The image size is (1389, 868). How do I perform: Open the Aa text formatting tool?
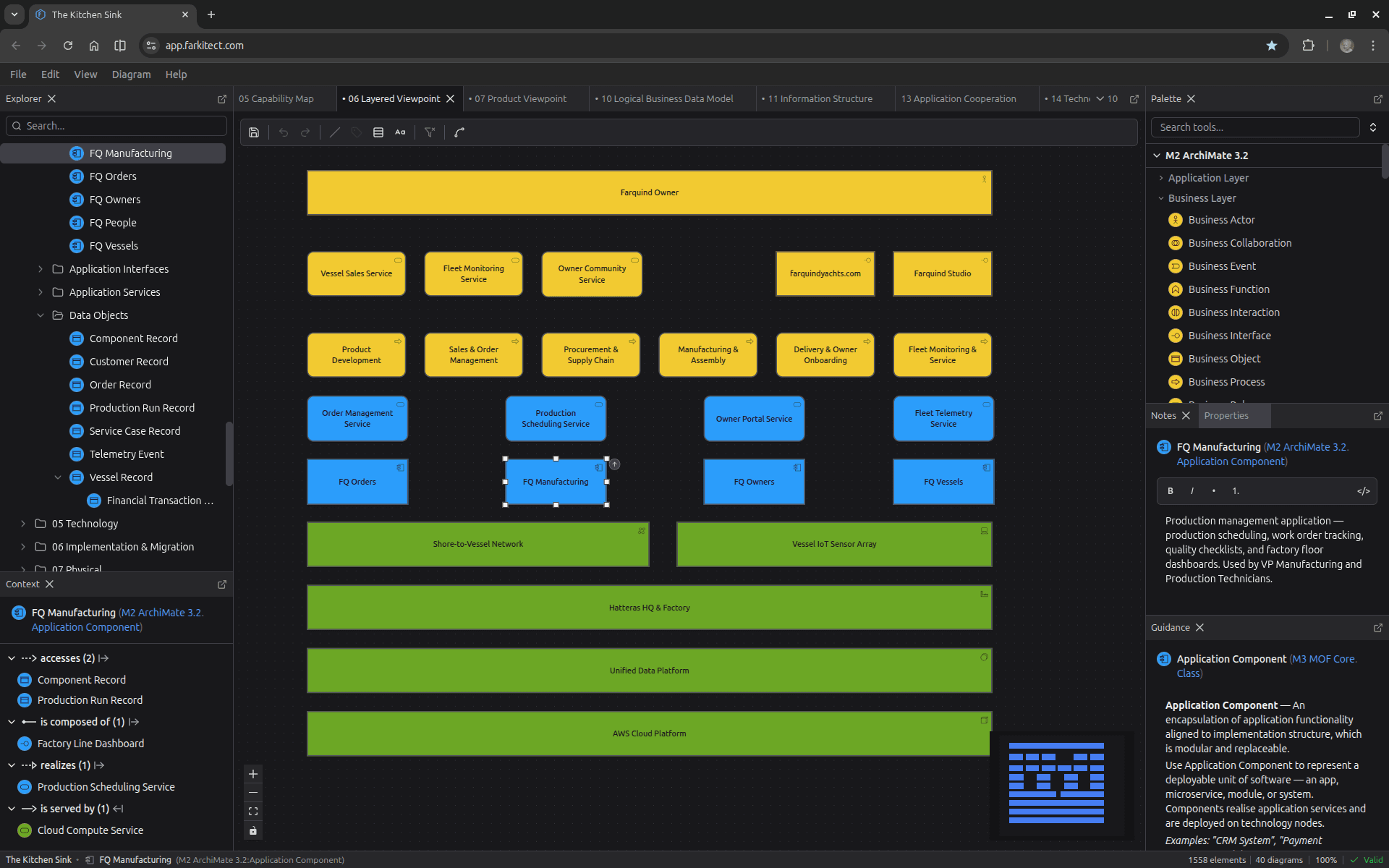click(400, 132)
